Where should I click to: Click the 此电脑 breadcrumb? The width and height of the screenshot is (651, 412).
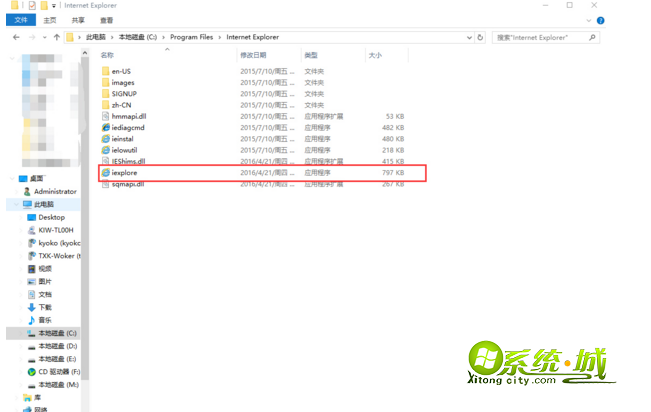click(x=95, y=37)
